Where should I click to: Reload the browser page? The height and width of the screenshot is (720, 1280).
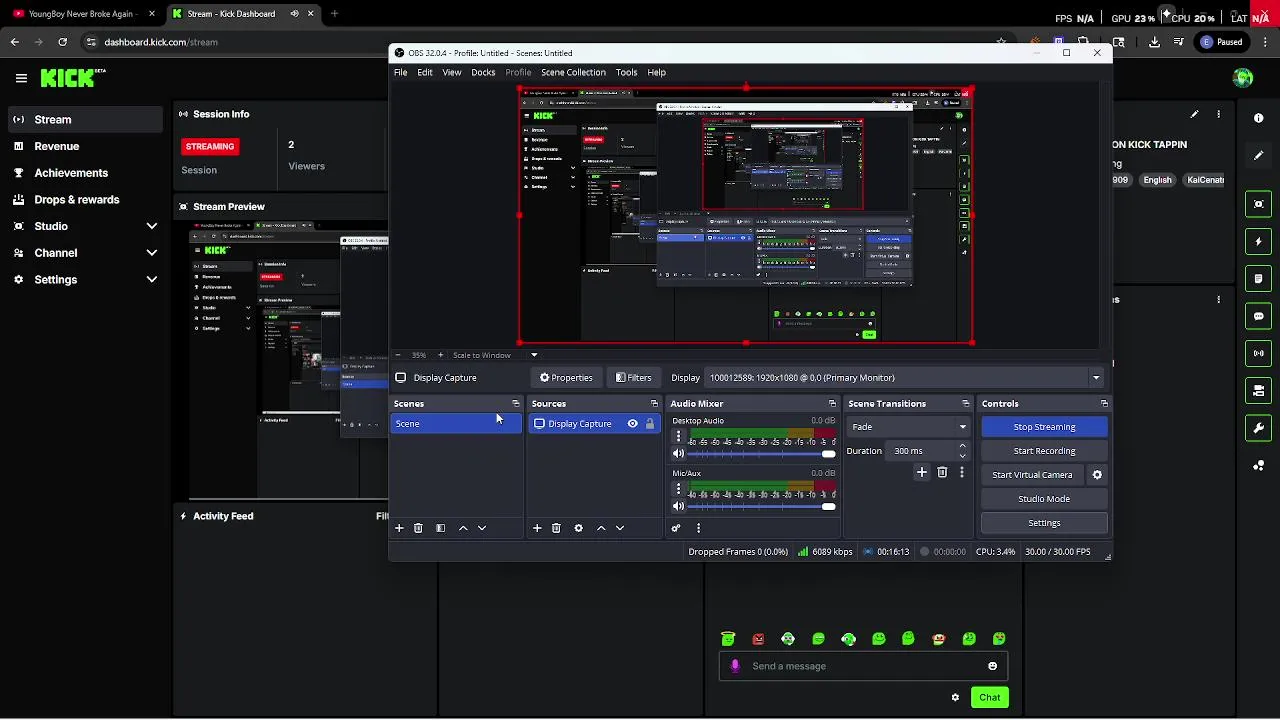click(x=62, y=42)
